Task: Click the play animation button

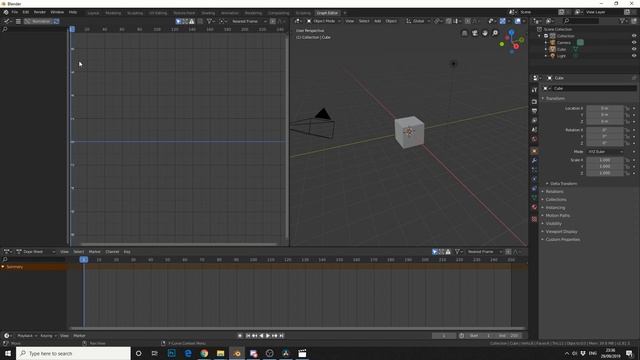Action: click(x=268, y=336)
